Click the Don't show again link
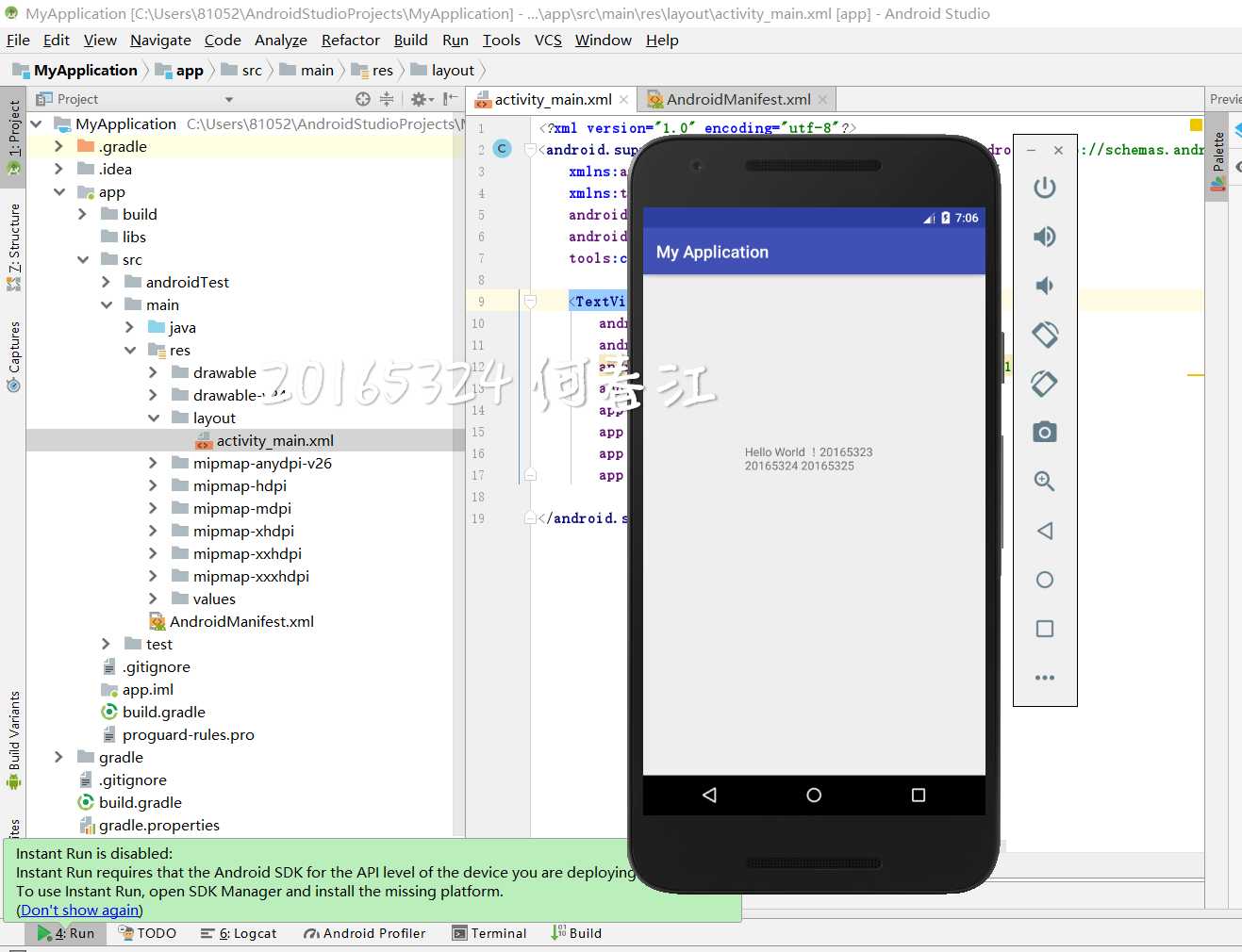1242x952 pixels. (x=80, y=911)
